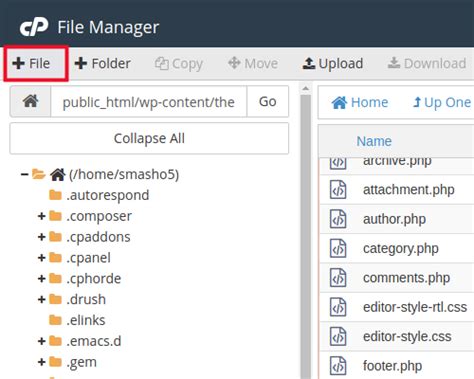Screen dimensions: 474x379
Task: Focus the public_html path input field
Action: tap(149, 102)
